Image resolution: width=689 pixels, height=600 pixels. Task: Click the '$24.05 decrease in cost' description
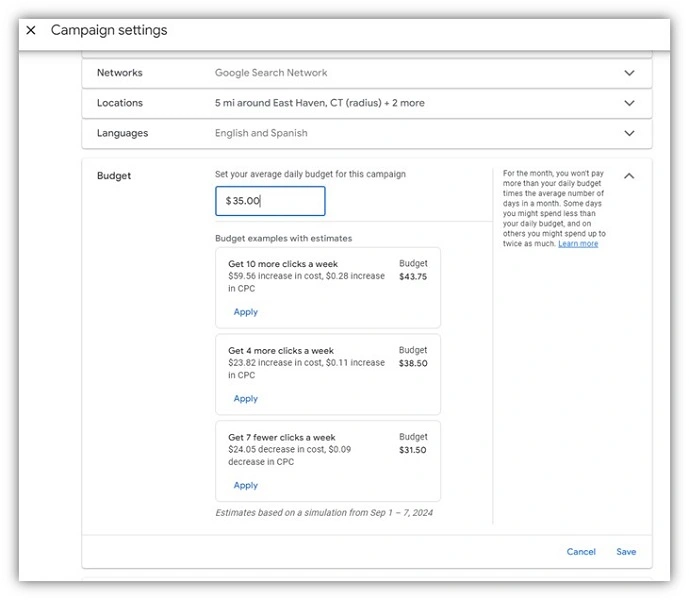[290, 455]
